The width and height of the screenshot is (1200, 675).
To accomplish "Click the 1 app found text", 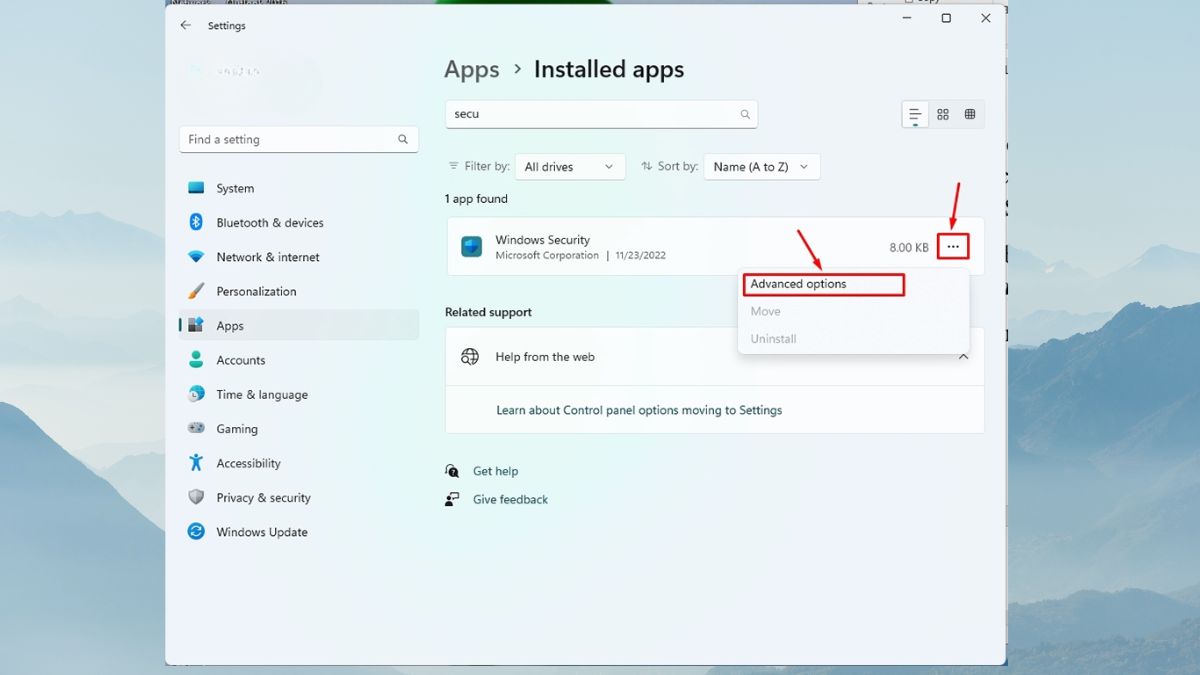I will coord(476,199).
